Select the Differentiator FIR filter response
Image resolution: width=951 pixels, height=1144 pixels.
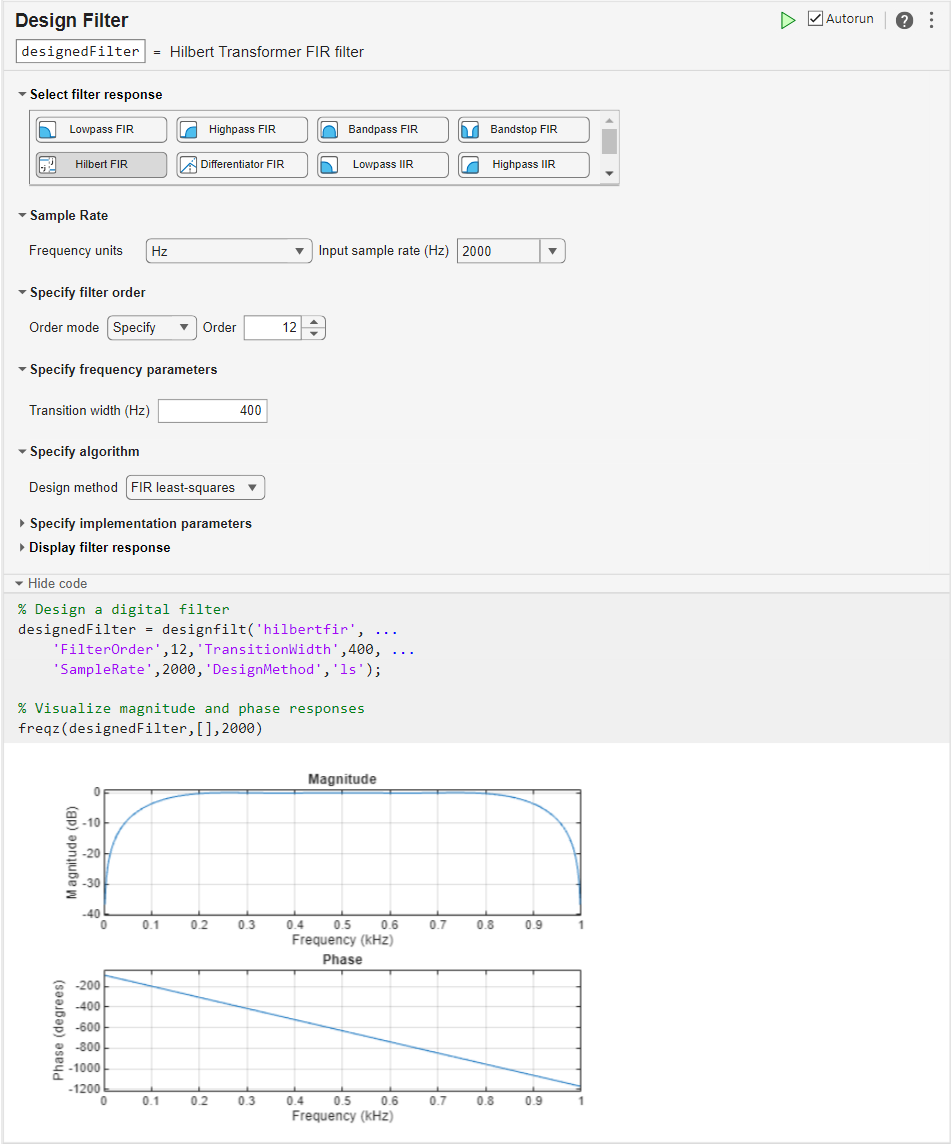tap(241, 164)
